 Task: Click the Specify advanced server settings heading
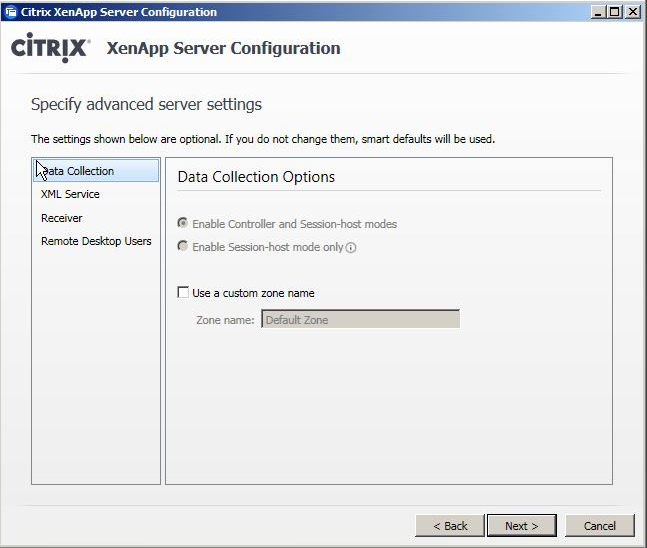coord(146,104)
